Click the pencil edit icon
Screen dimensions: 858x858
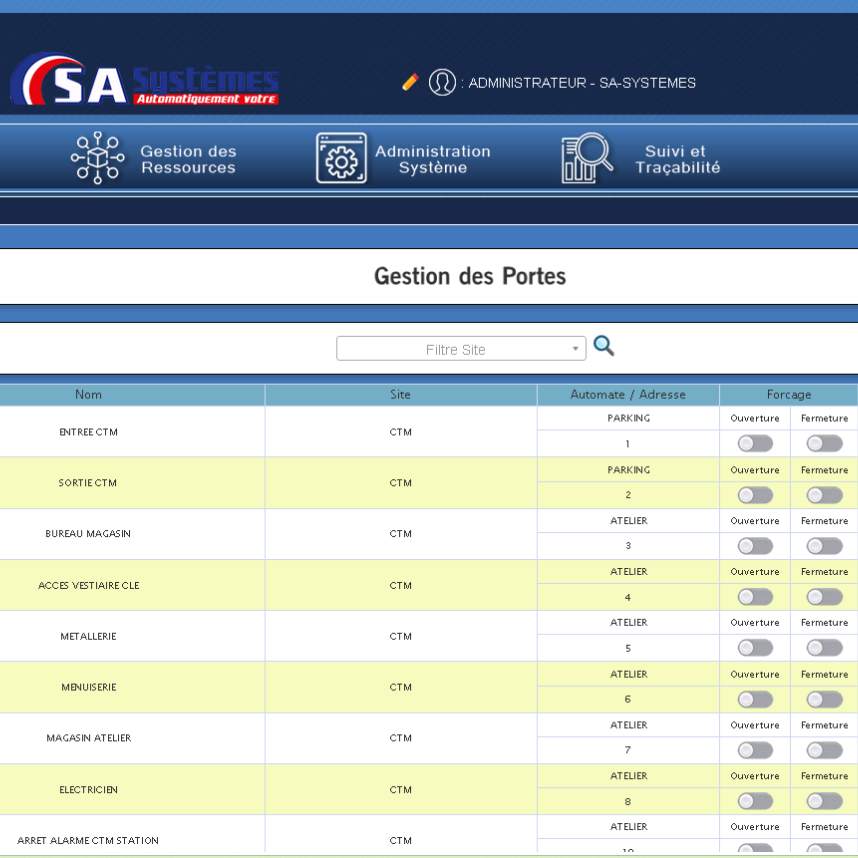click(x=410, y=82)
